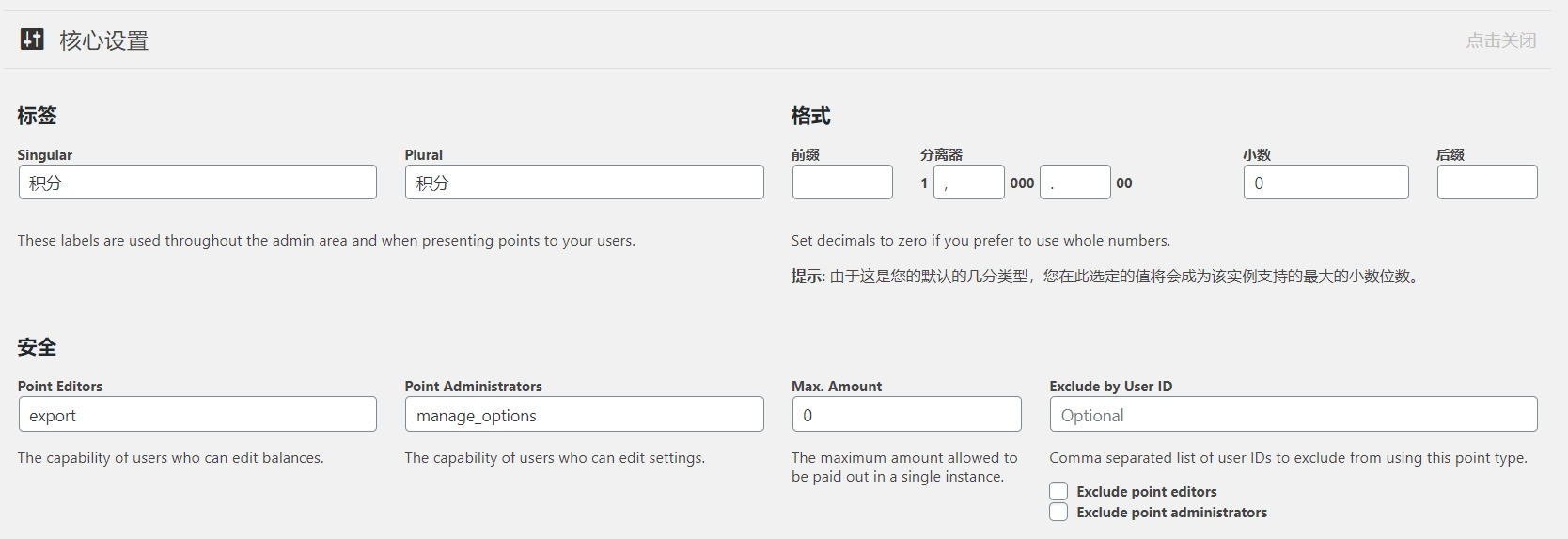Click the 安全 section heading
The height and width of the screenshot is (539, 1568).
(37, 347)
